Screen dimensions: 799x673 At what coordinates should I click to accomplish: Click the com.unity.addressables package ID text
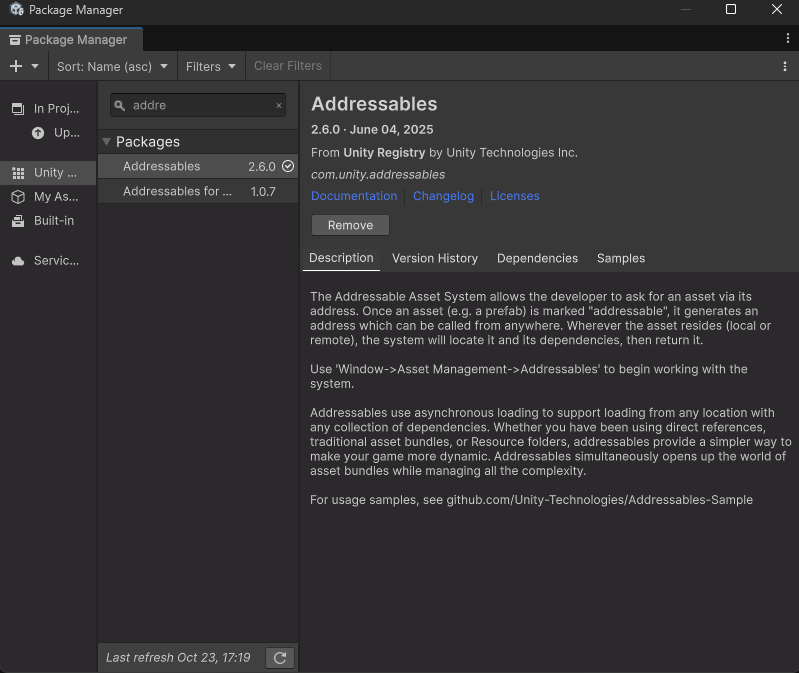pyautogui.click(x=378, y=175)
